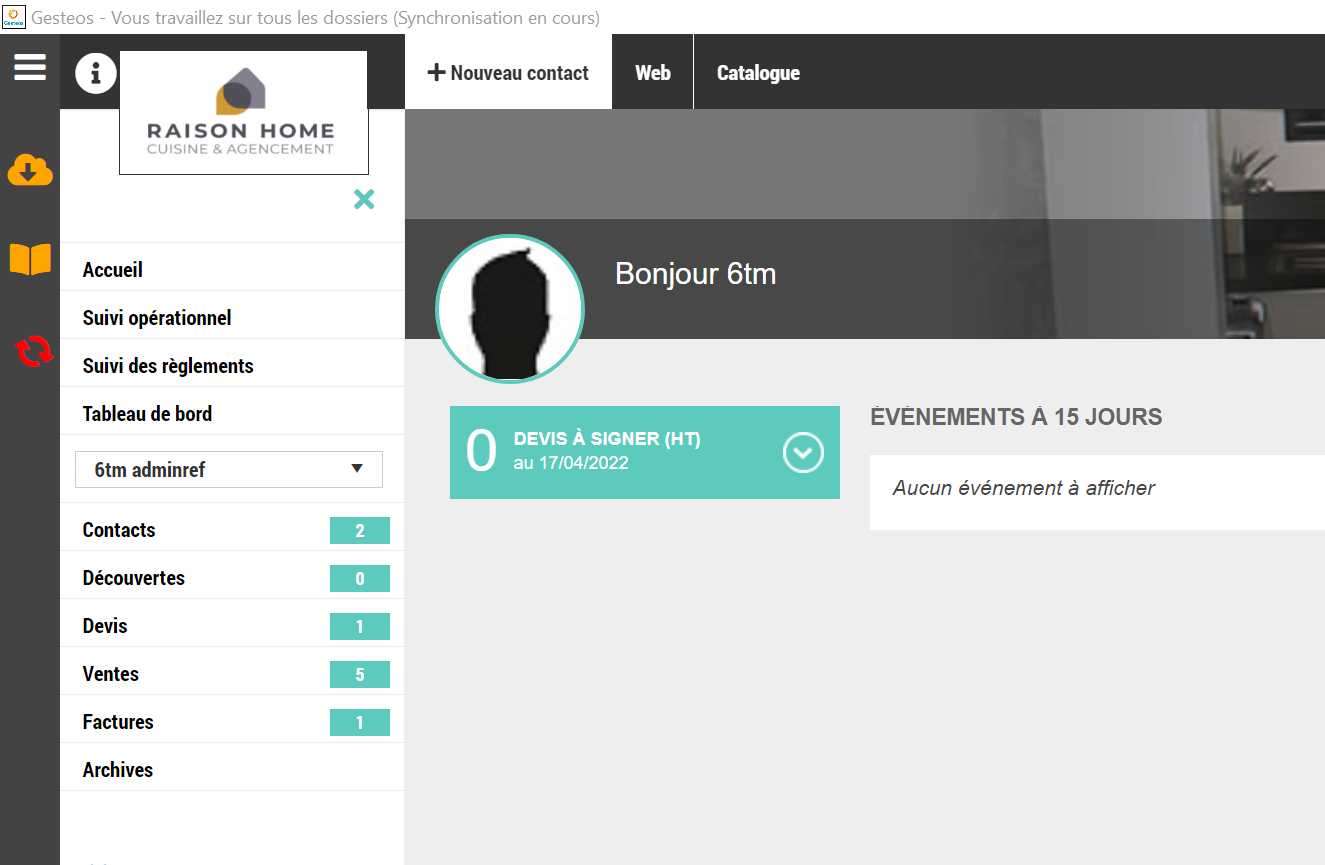Close the sidebar with the teal X

(x=364, y=199)
